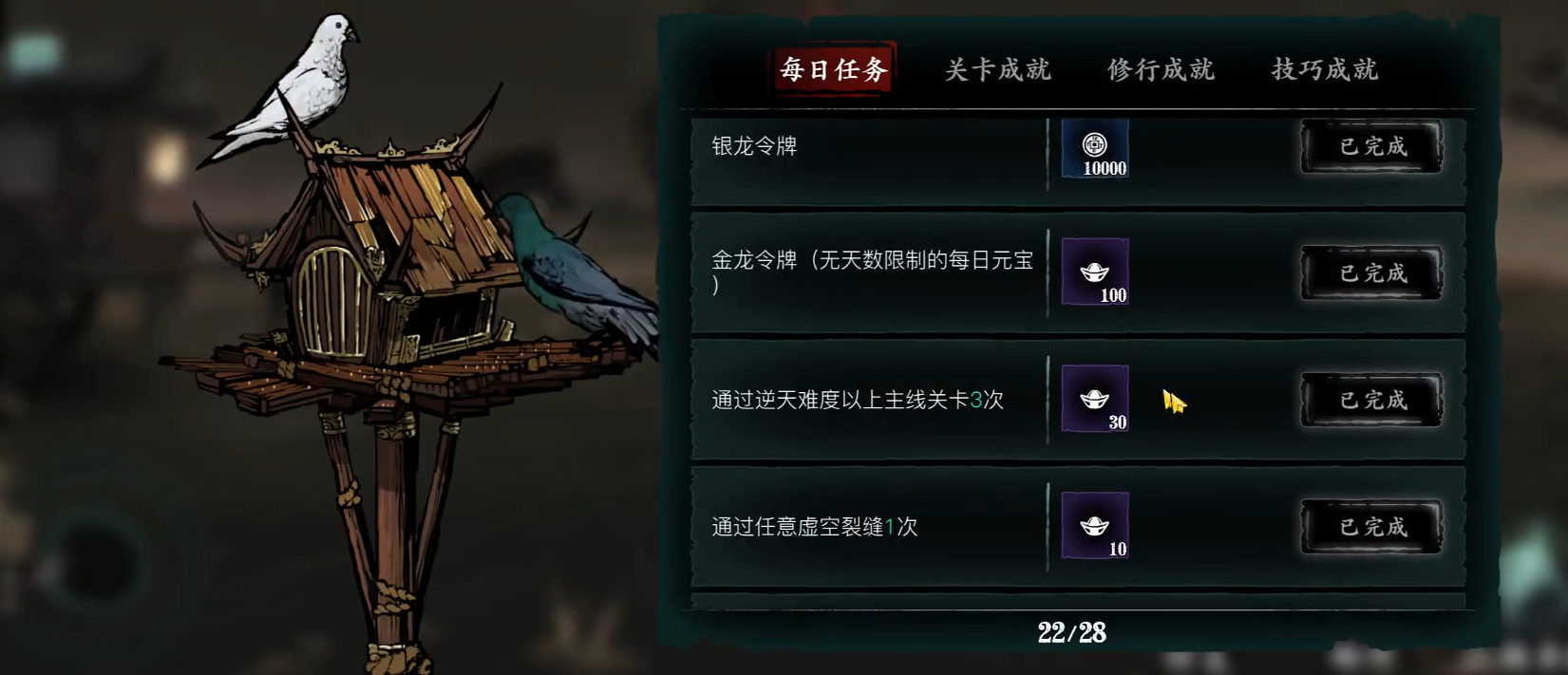Switch to the 每日任务 tab
Screen dimensions: 1568x675
point(834,68)
